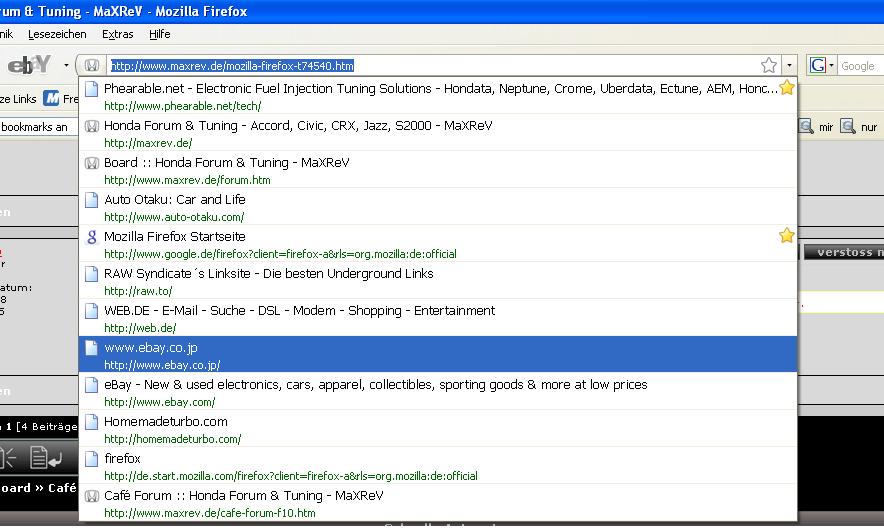Click the eBay logo in the toolbar
The height and width of the screenshot is (528, 884).
28,66
